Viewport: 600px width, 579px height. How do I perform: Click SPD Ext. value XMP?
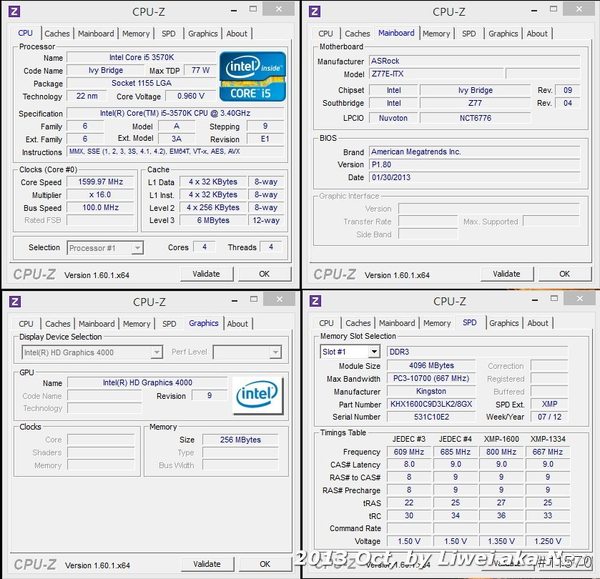click(549, 404)
